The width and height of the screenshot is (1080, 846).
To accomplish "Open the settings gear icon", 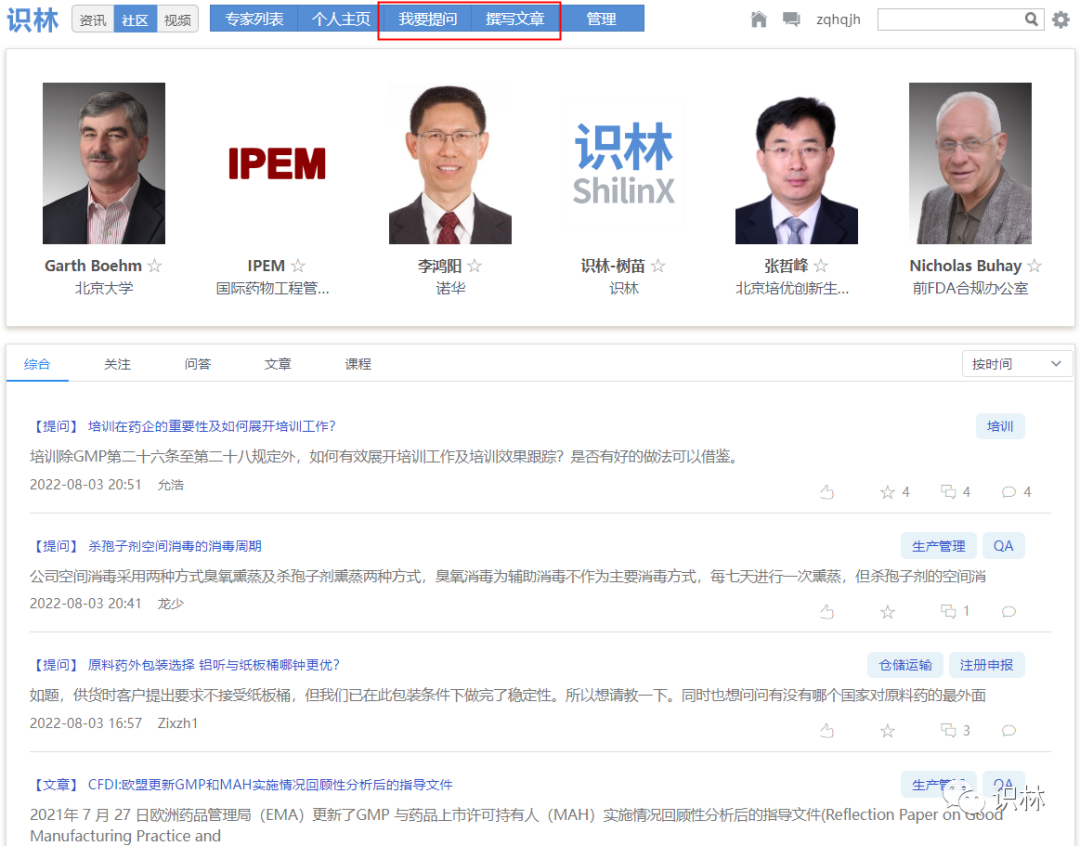I will pyautogui.click(x=1061, y=19).
